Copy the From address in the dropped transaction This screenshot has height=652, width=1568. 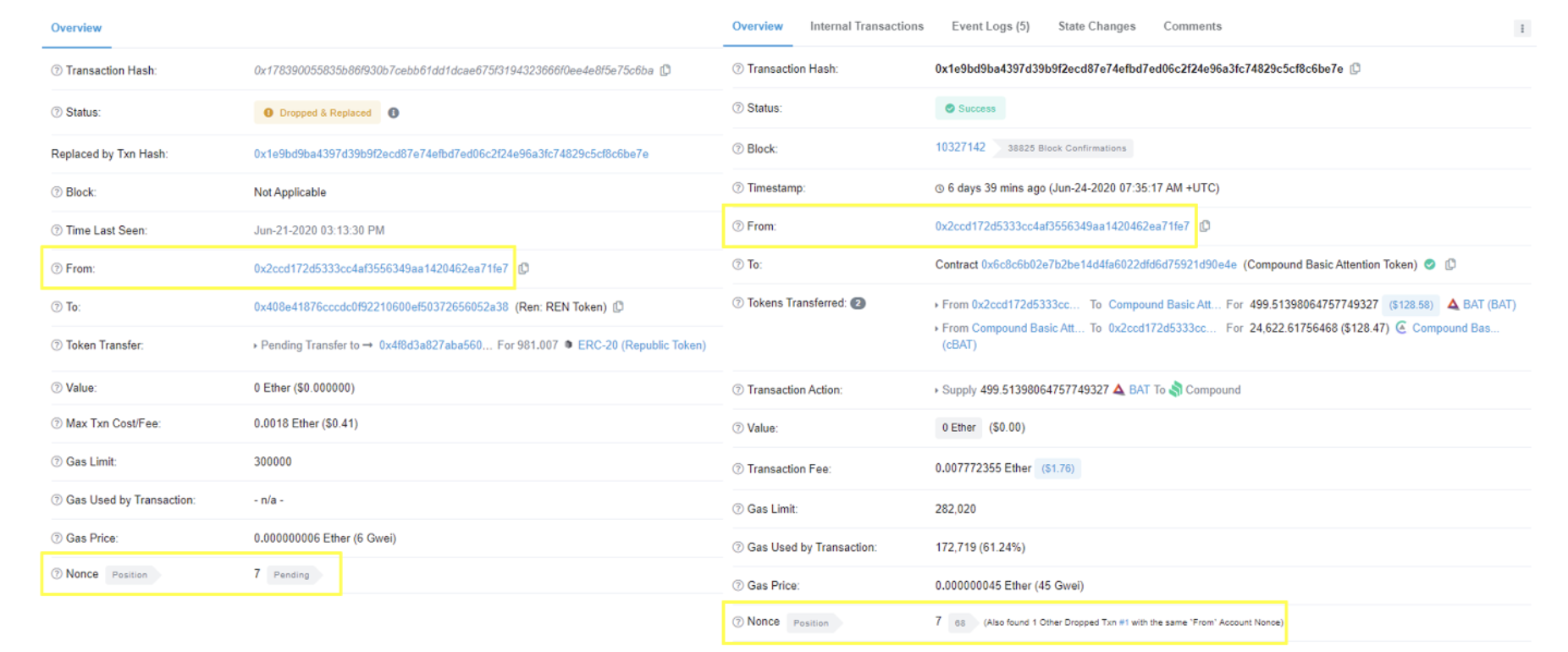tap(524, 268)
